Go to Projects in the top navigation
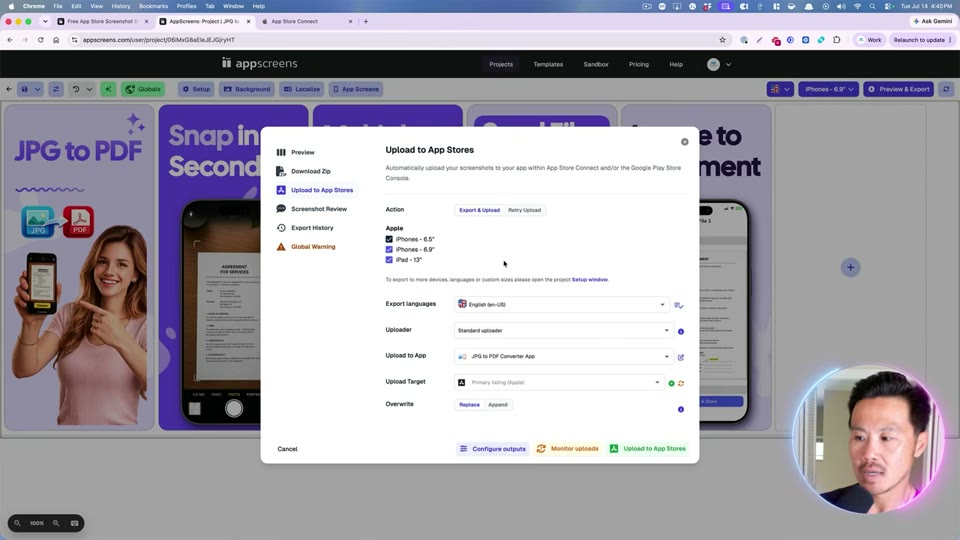Viewport: 960px width, 540px height. [501, 64]
